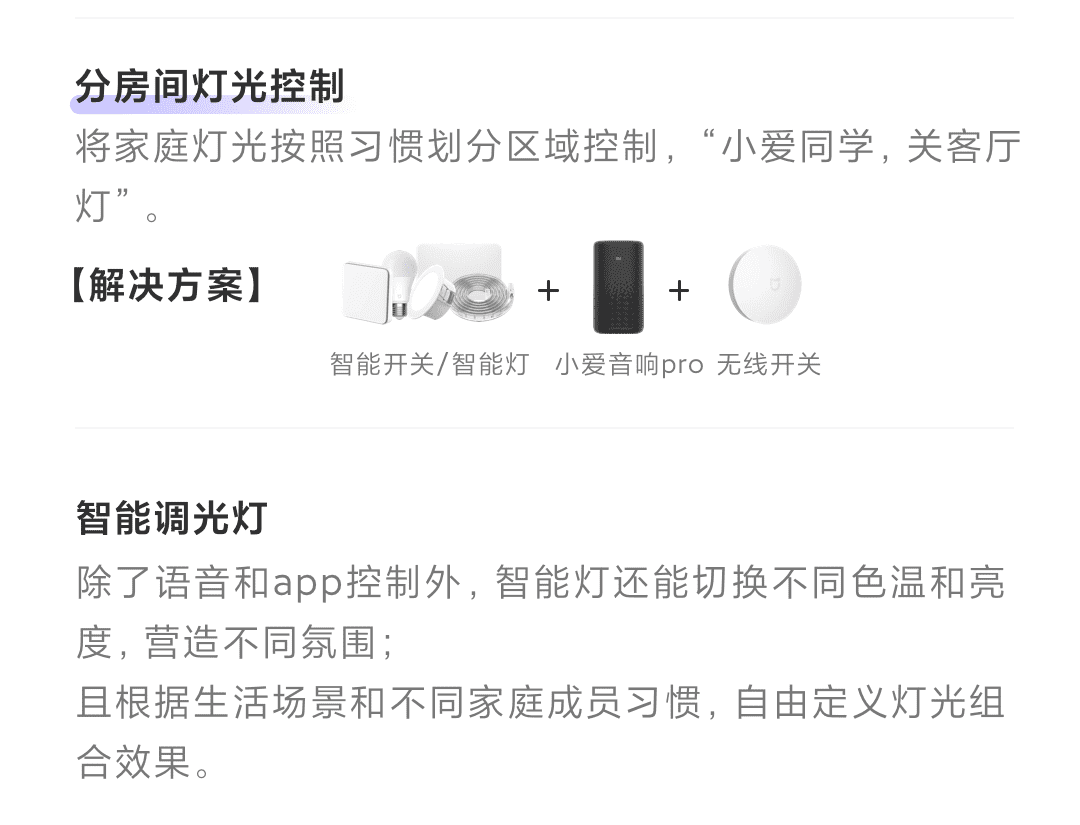The width and height of the screenshot is (1080, 825).
Task: Click the smart wall switch product image
Action: (x=367, y=291)
